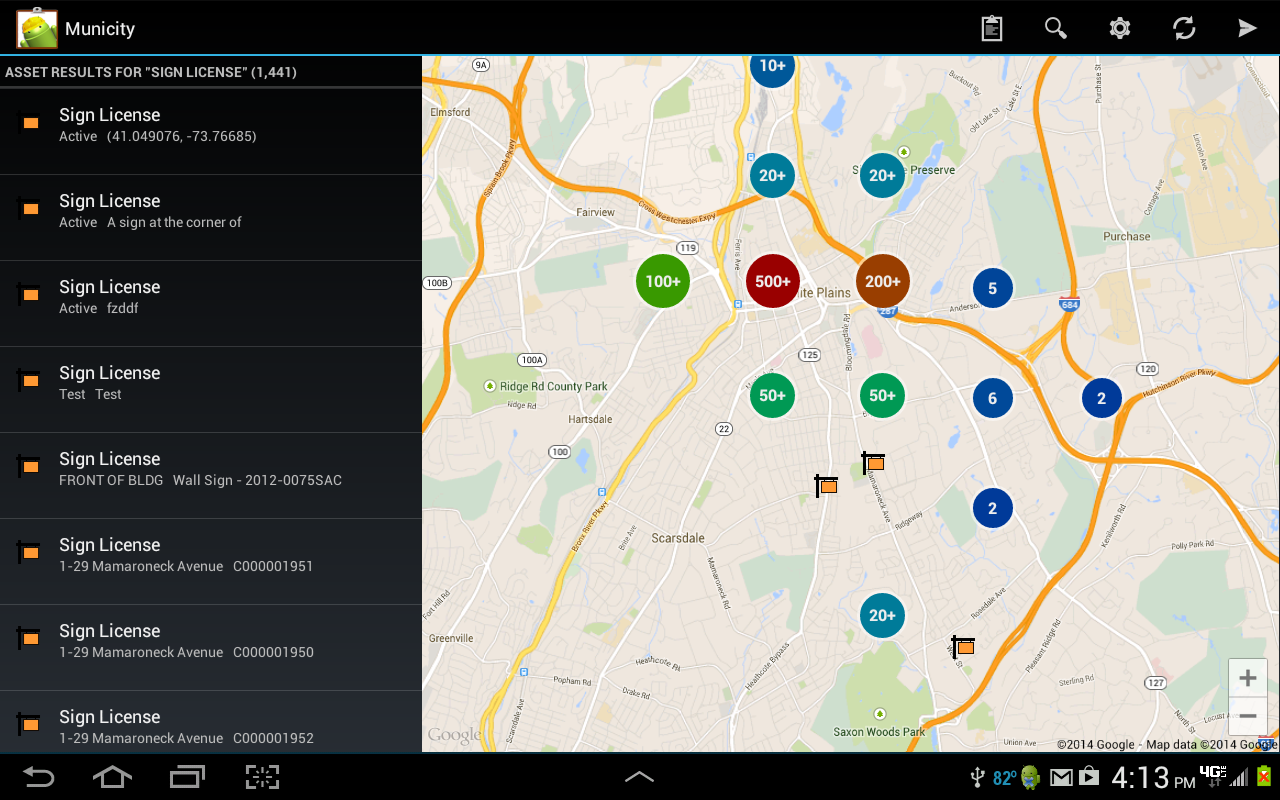The height and width of the screenshot is (800, 1280).
Task: Tap the Saxon Woods Park label
Action: (880, 732)
